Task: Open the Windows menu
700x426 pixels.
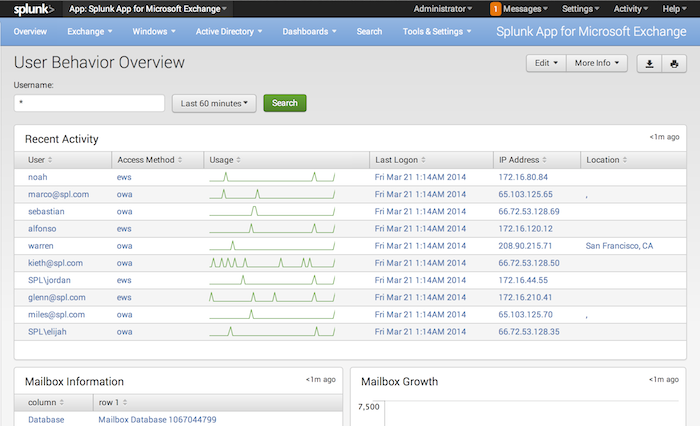Action: click(154, 31)
